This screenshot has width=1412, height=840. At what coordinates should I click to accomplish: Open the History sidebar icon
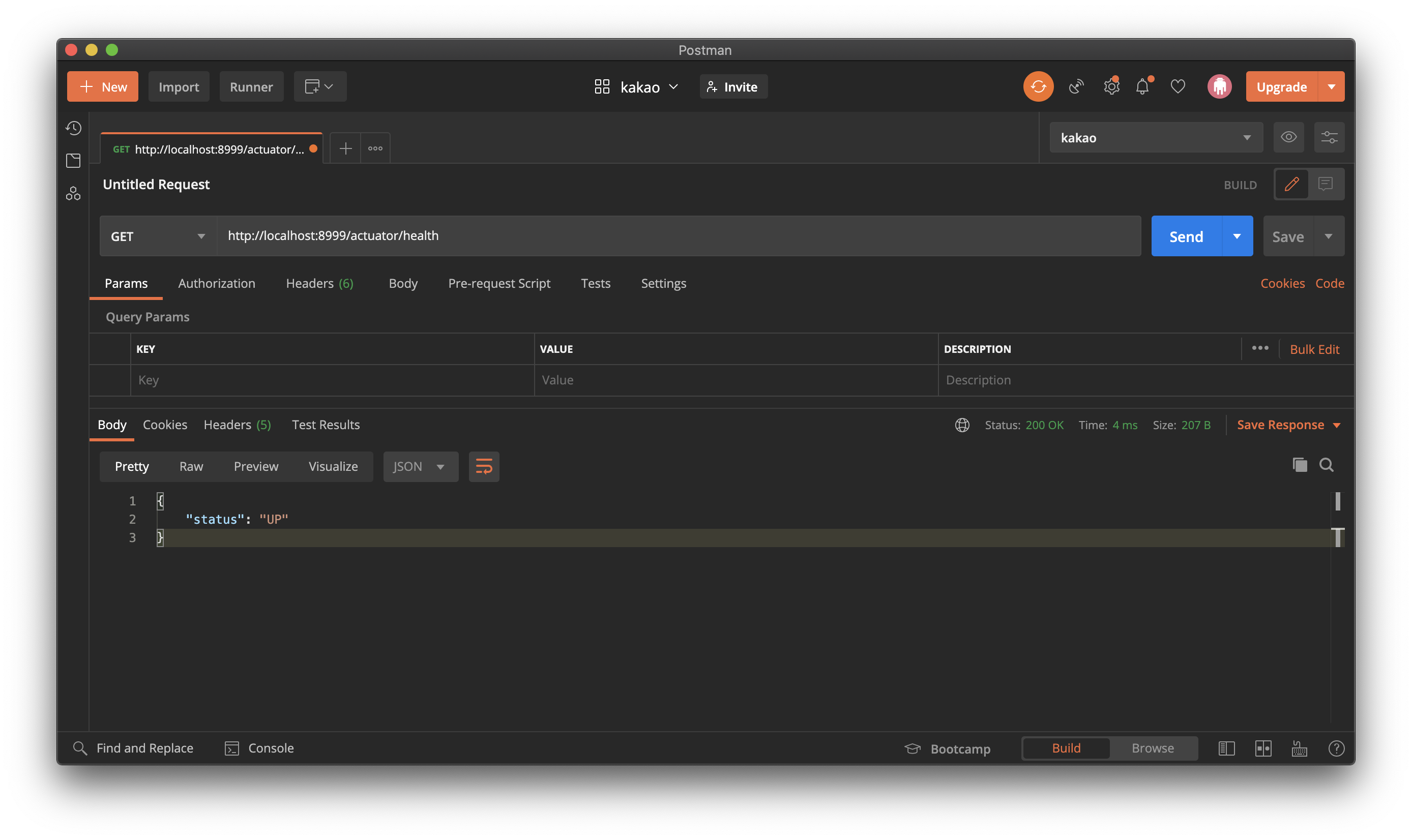[x=74, y=128]
